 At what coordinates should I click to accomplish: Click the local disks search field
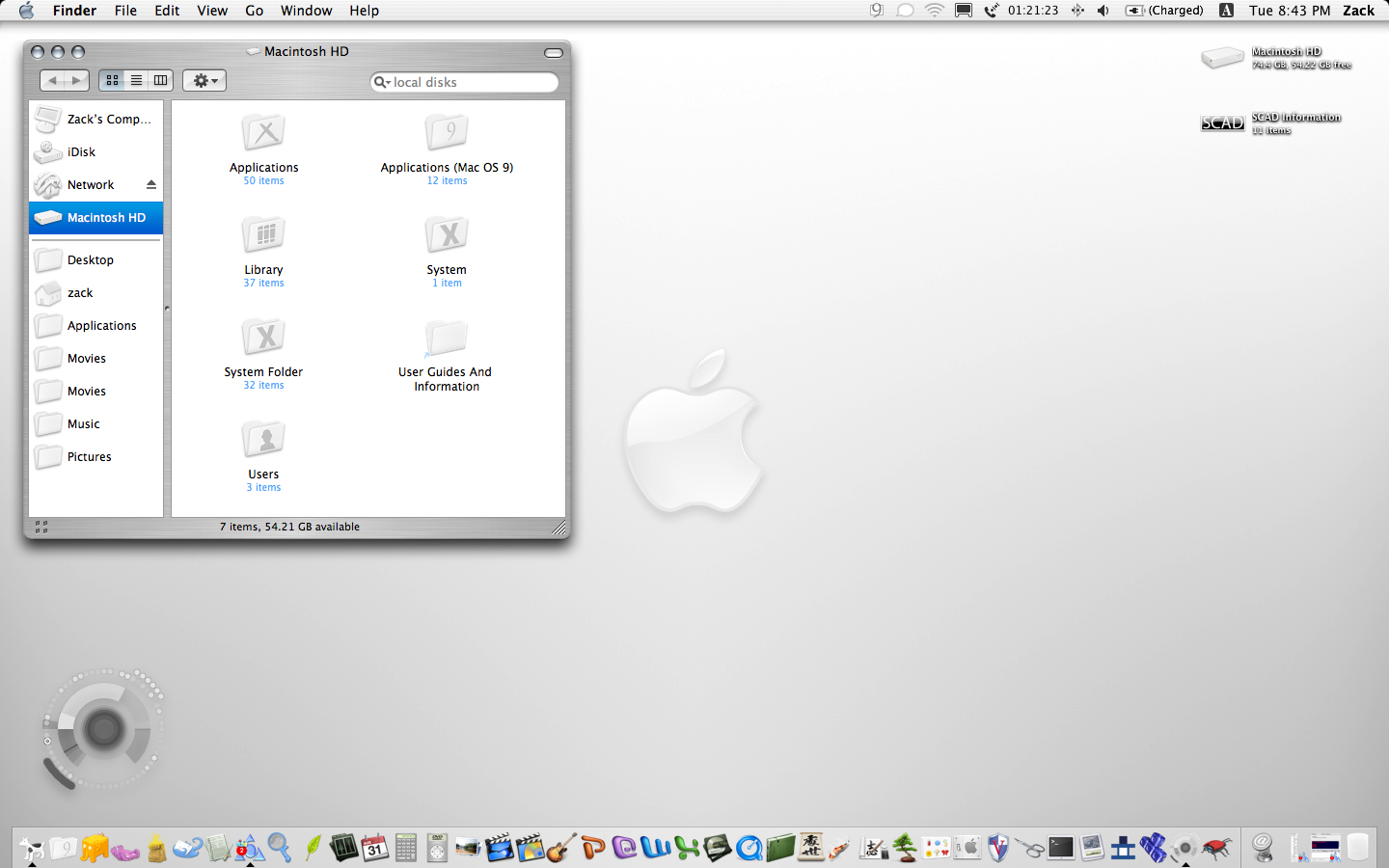tap(464, 82)
